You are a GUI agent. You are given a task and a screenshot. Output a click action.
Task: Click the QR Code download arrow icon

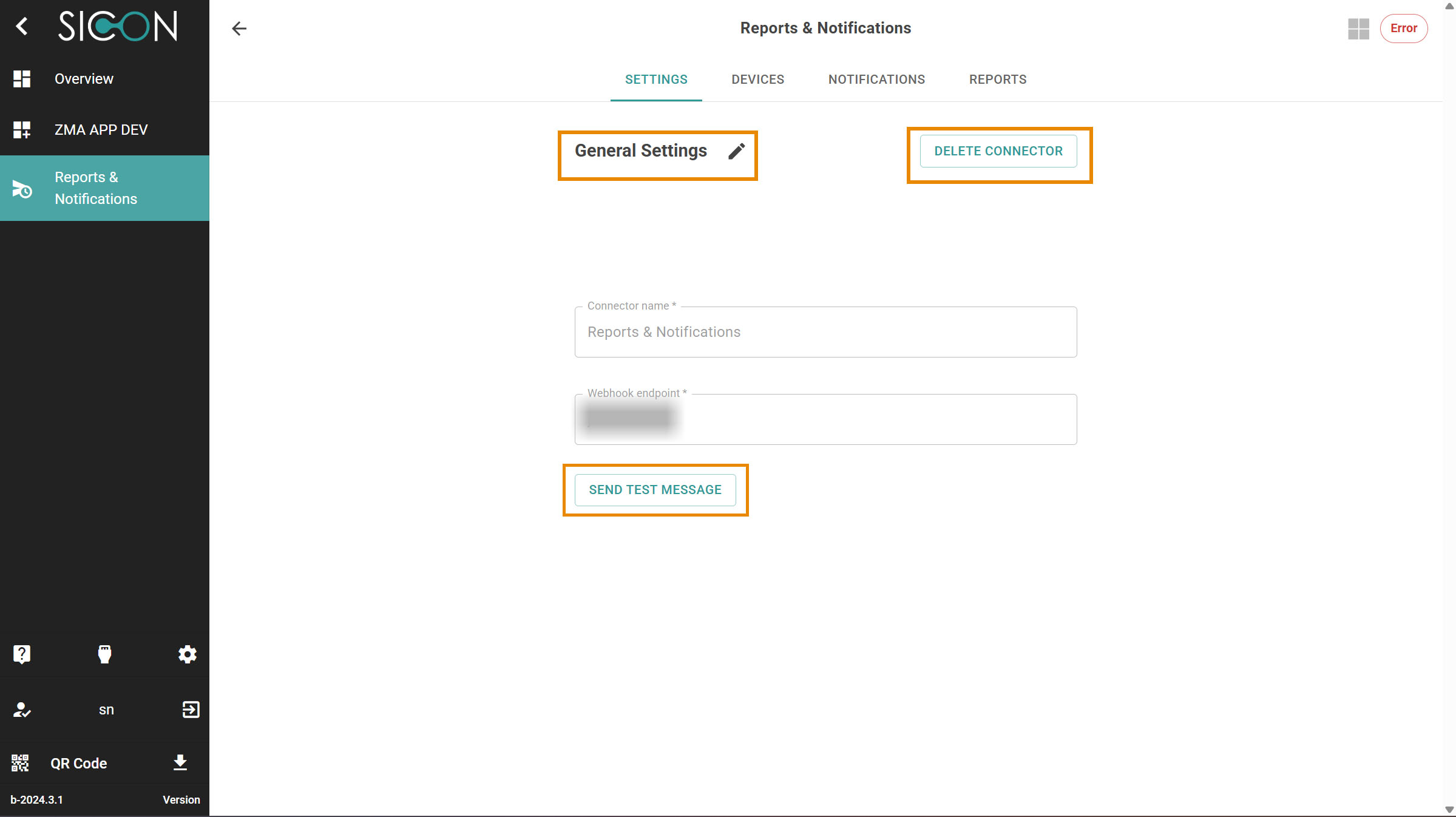(180, 762)
